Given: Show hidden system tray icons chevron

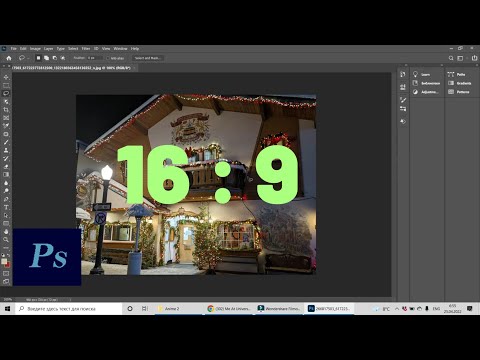Looking at the screenshot, I should (x=397, y=309).
